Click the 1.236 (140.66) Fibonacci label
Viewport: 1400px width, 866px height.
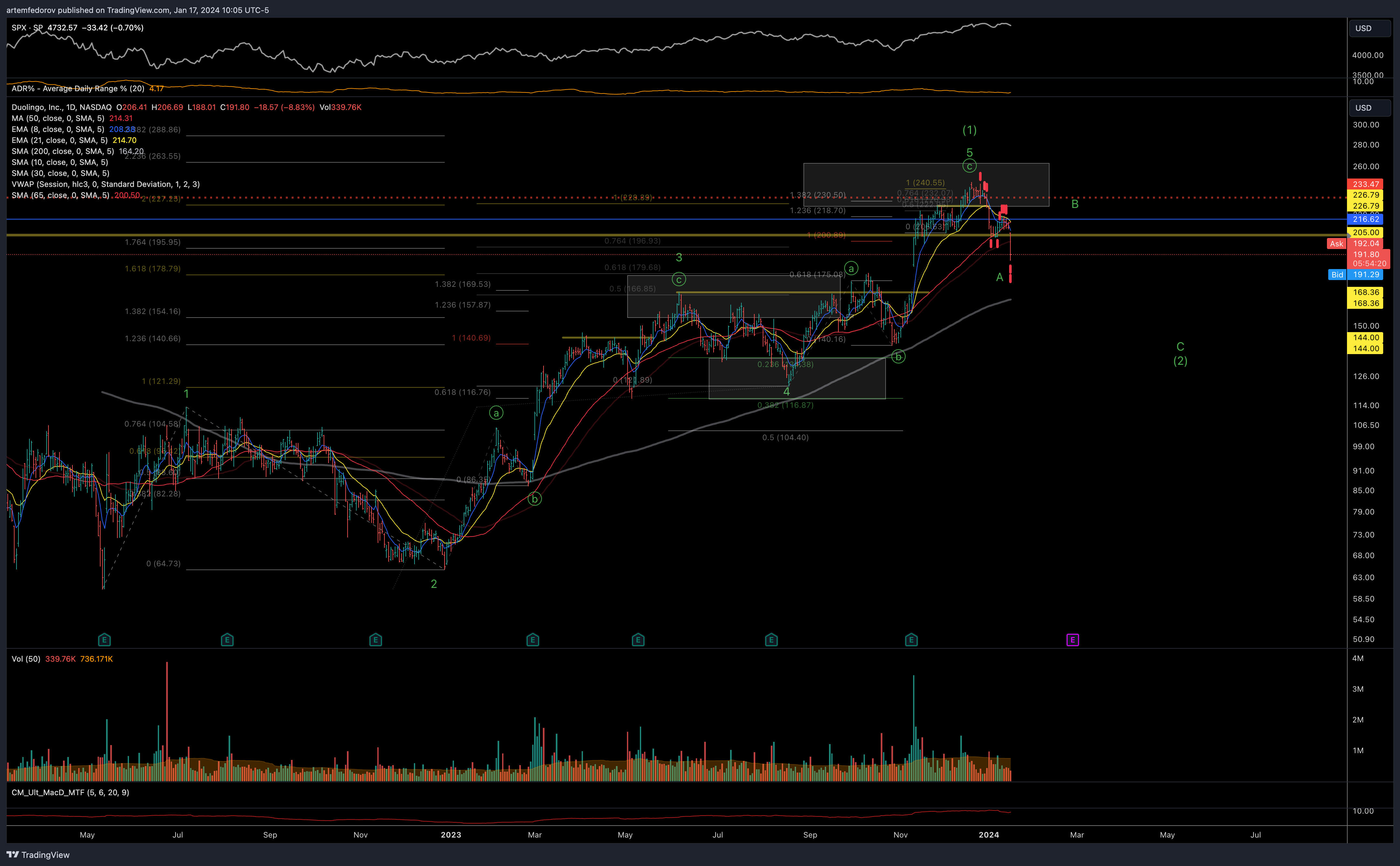pyautogui.click(x=152, y=339)
